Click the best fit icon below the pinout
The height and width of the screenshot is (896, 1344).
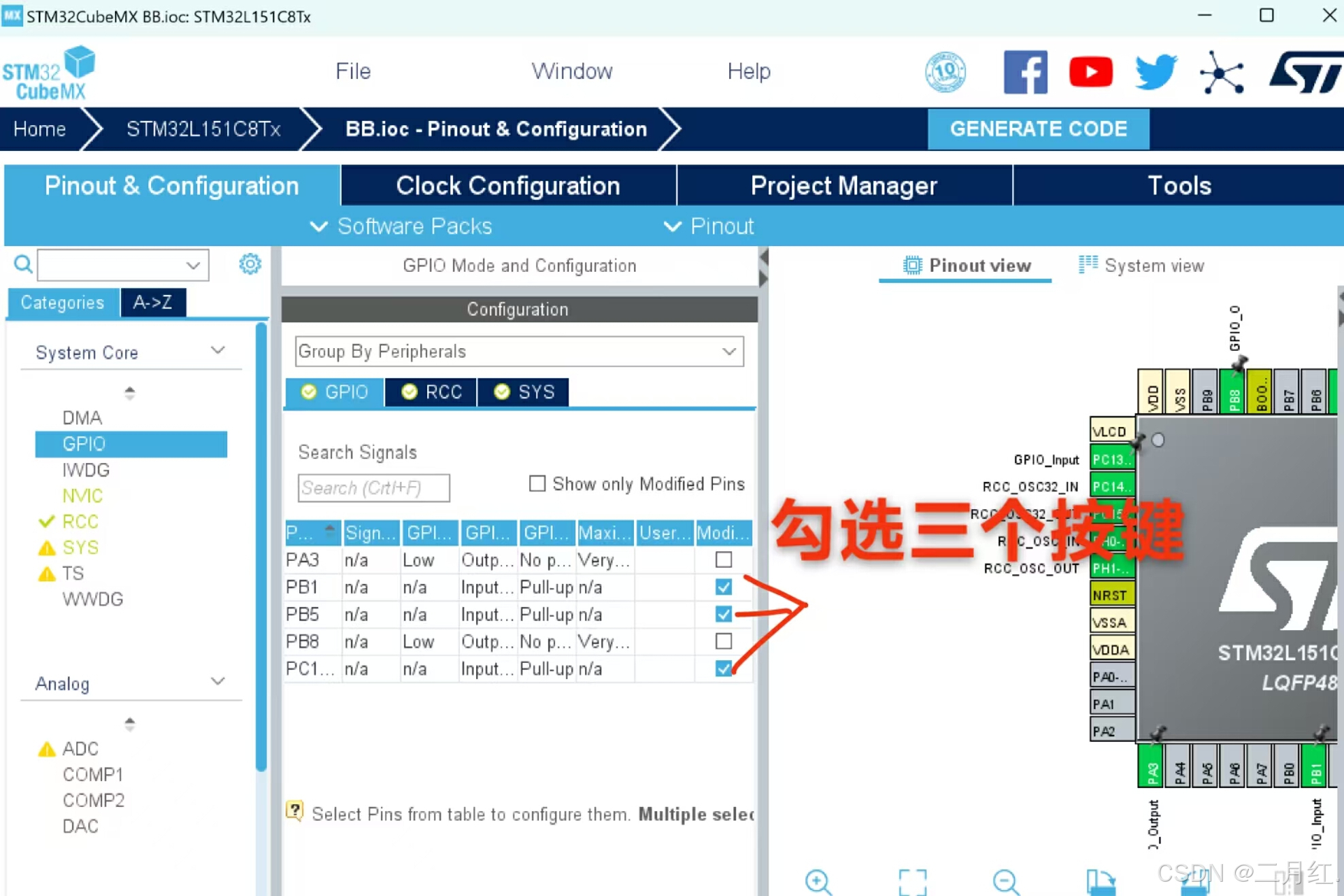(x=912, y=882)
